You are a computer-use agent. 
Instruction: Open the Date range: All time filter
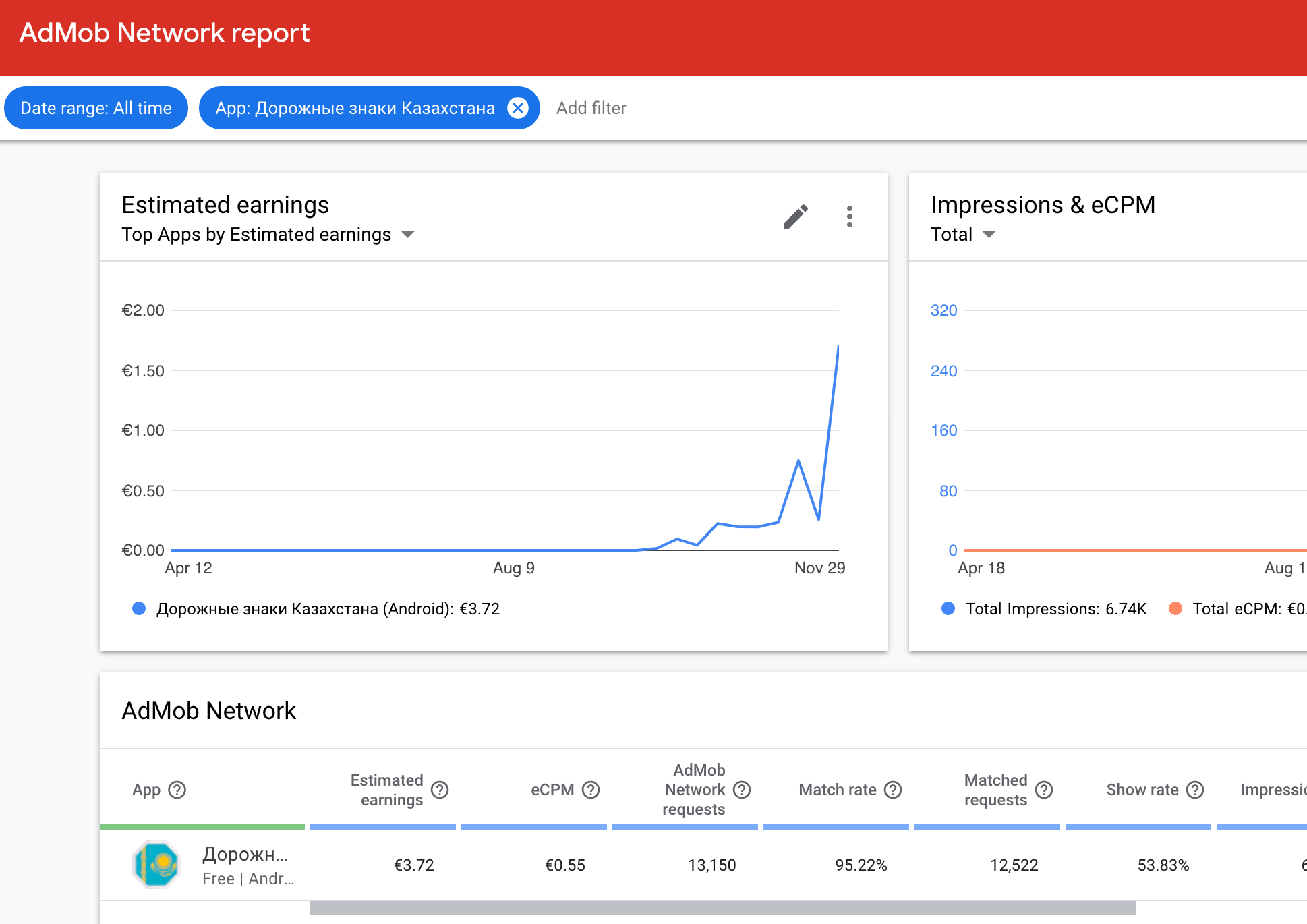(x=96, y=108)
